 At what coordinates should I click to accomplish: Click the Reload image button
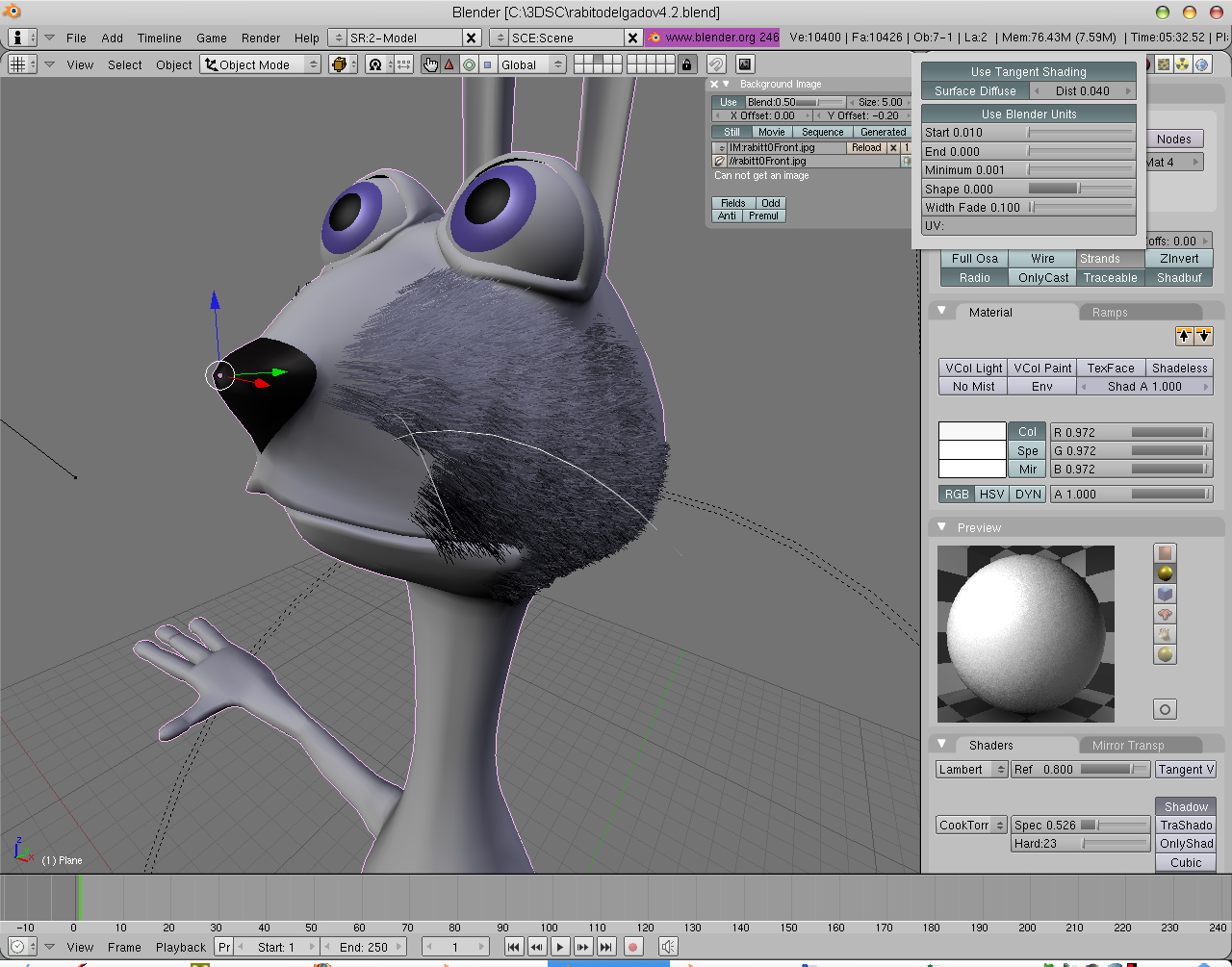[866, 148]
